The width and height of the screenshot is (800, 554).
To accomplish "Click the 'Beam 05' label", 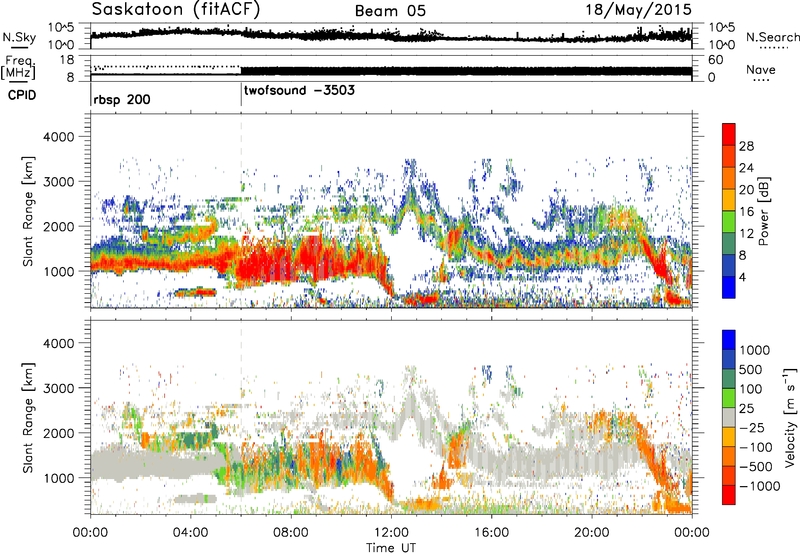I will click(390, 11).
